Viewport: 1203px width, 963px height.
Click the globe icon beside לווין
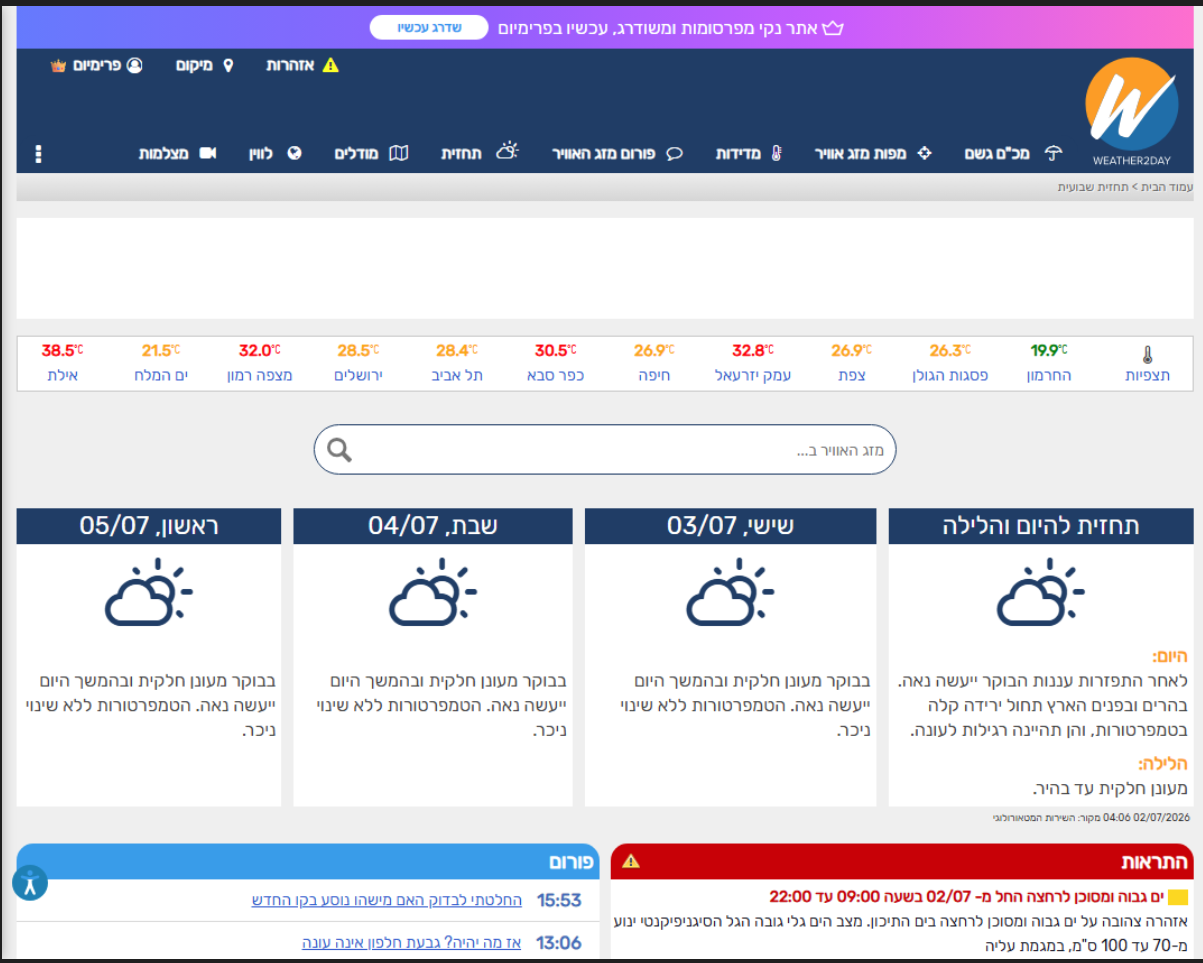pyautogui.click(x=294, y=153)
